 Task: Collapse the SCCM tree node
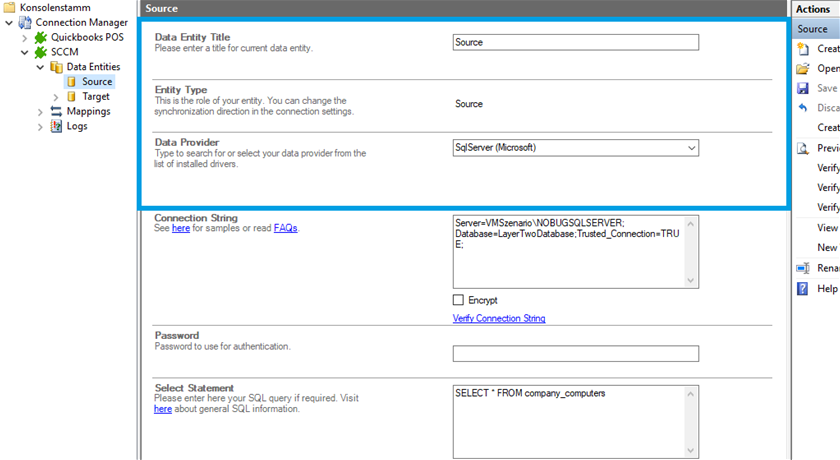pyautogui.click(x=26, y=52)
